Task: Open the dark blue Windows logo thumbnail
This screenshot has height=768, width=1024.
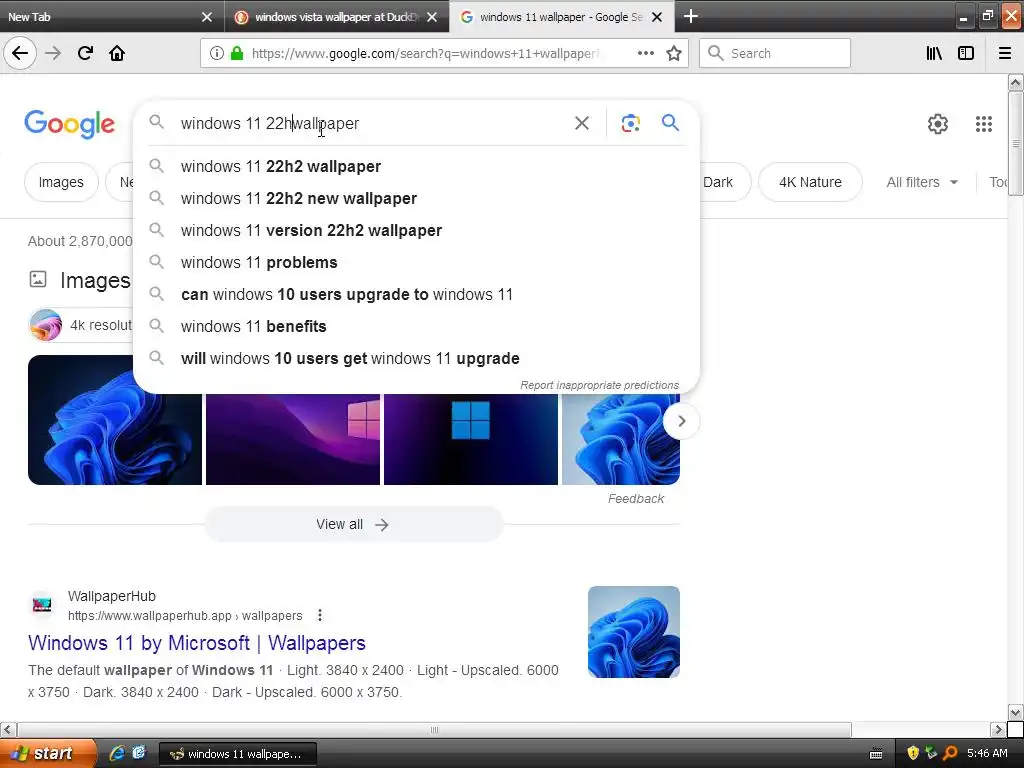Action: tap(471, 439)
